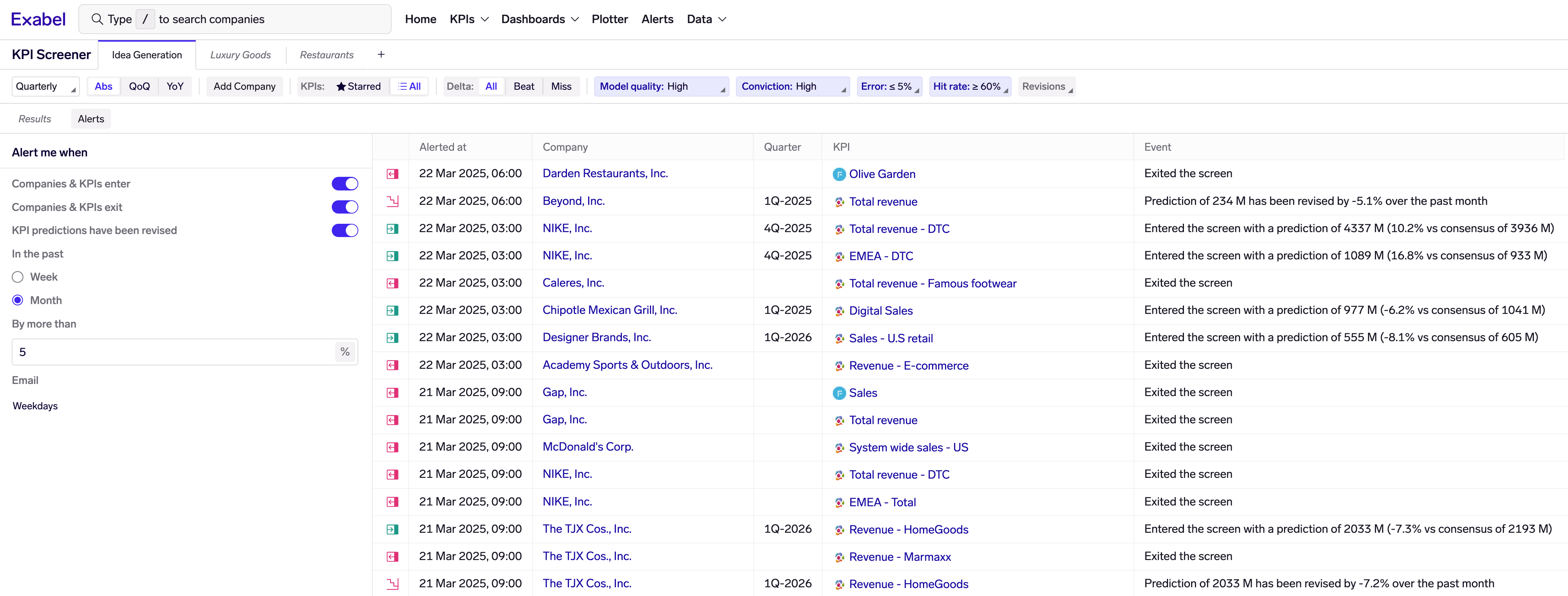Open the Results tab
The width and height of the screenshot is (1568, 596).
tap(35, 119)
